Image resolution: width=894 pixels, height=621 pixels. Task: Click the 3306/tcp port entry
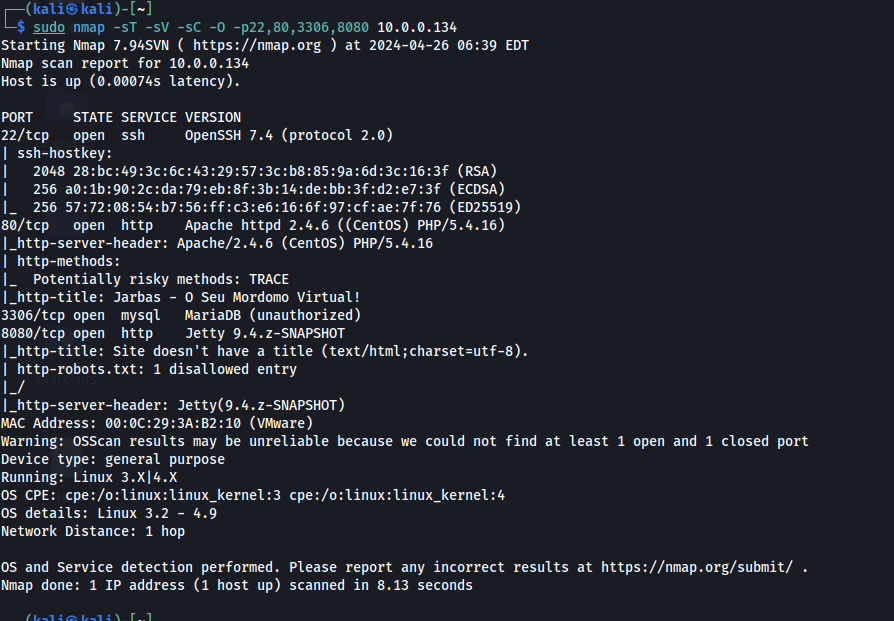pos(33,315)
